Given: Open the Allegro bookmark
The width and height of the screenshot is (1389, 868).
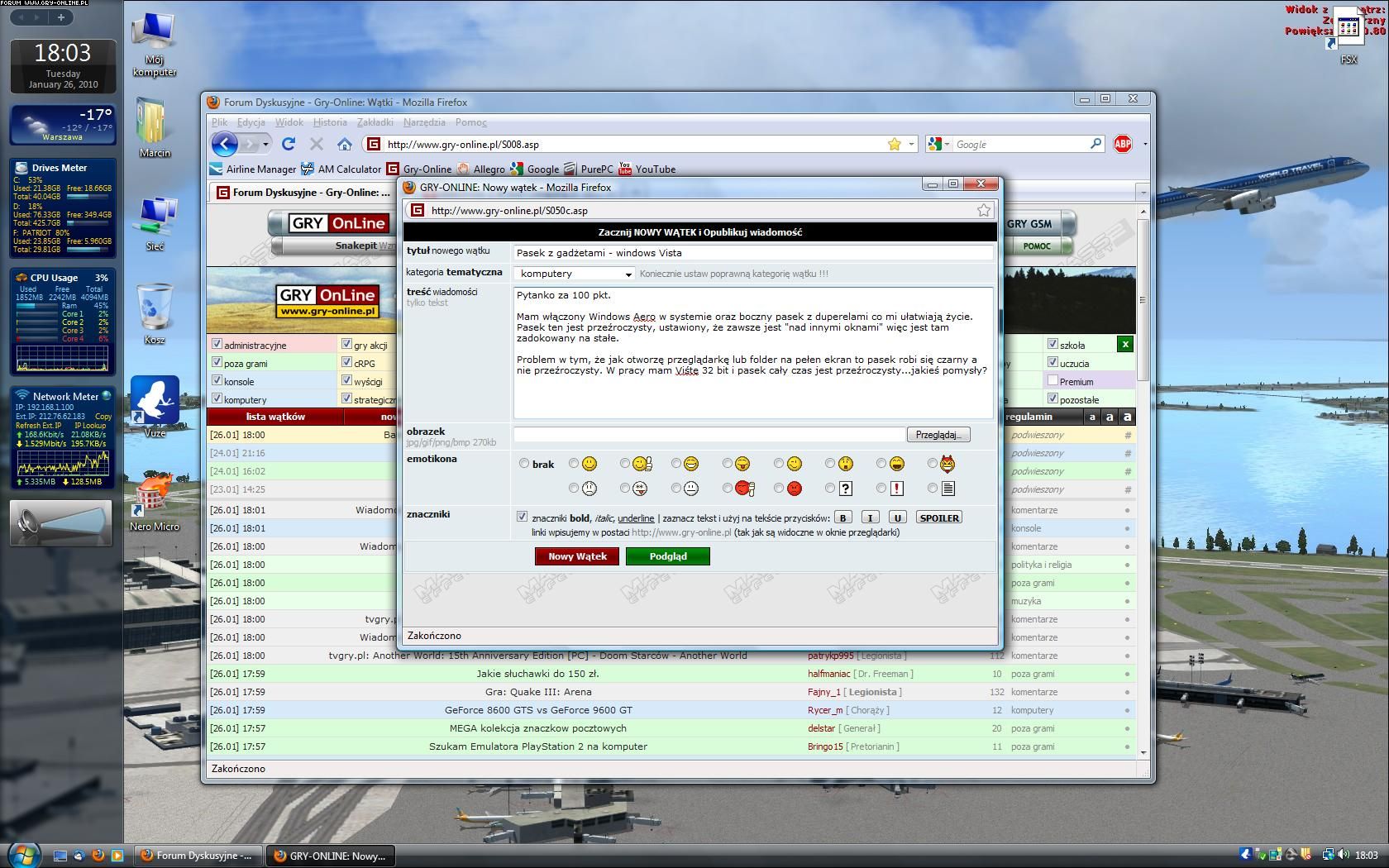Looking at the screenshot, I should pos(481,169).
